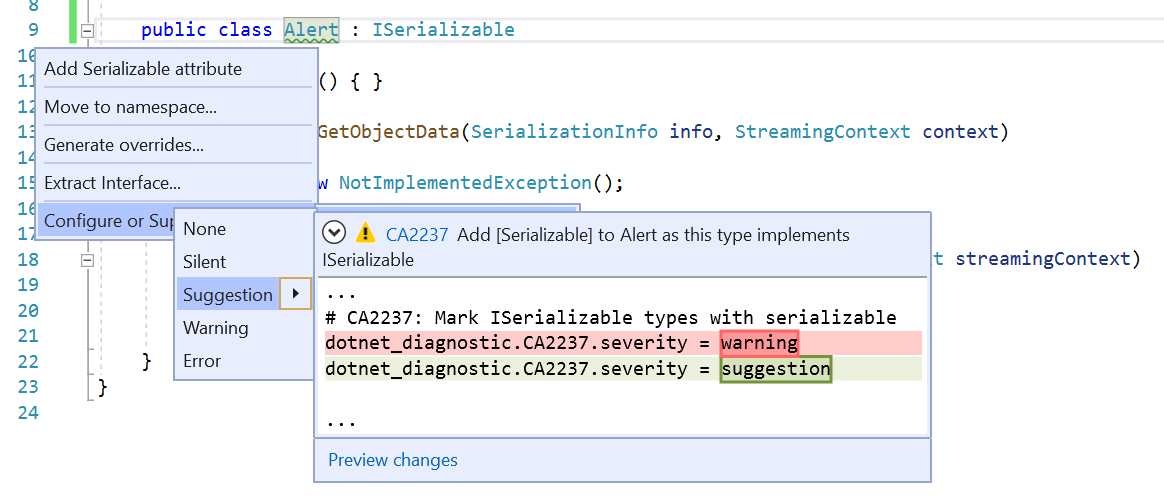This screenshot has width=1164, height=502.
Task: Click the 'public' keyword on line 9
Action: pyautogui.click(x=174, y=30)
